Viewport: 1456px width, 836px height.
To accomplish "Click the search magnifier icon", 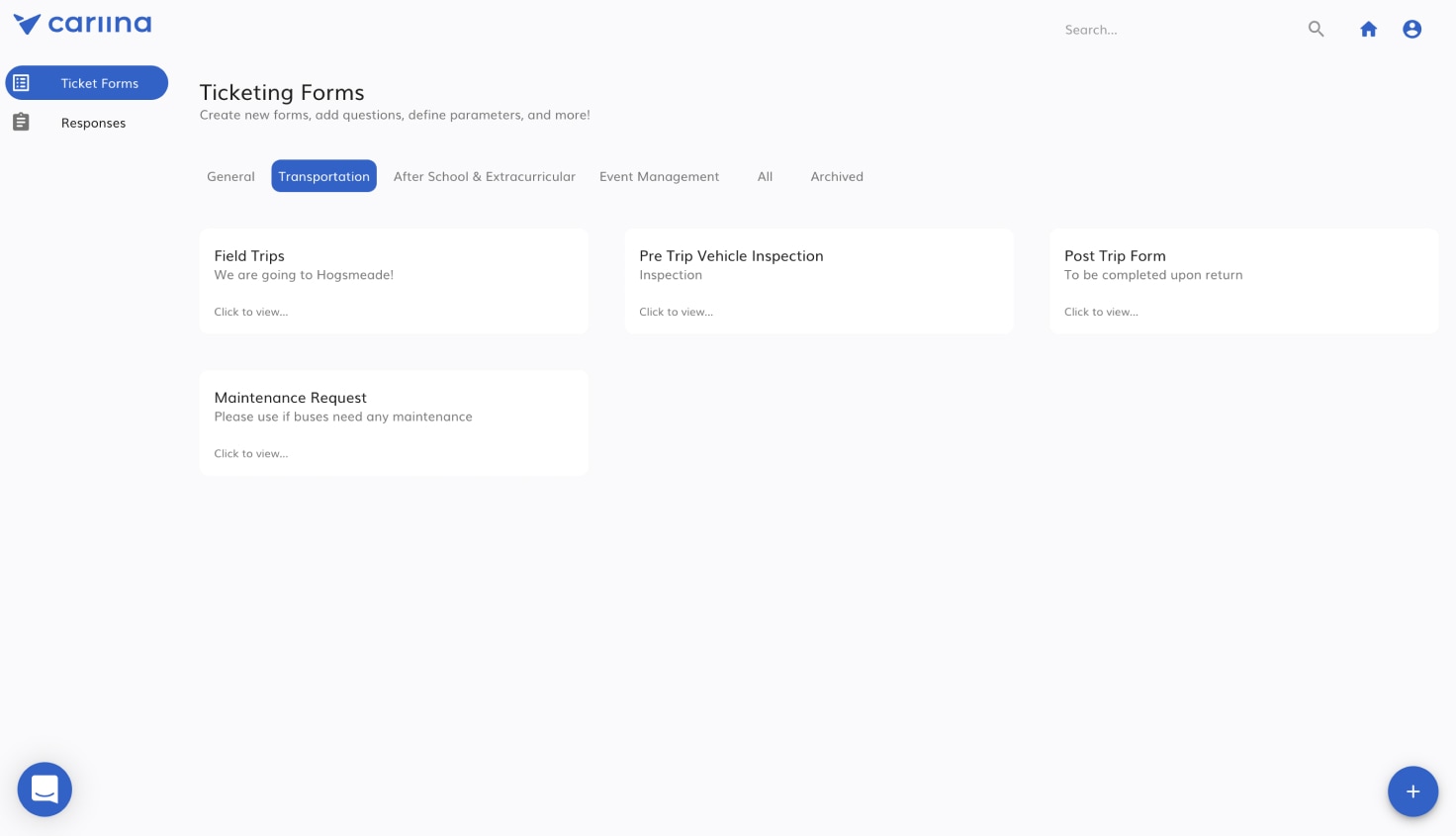I will (x=1316, y=30).
